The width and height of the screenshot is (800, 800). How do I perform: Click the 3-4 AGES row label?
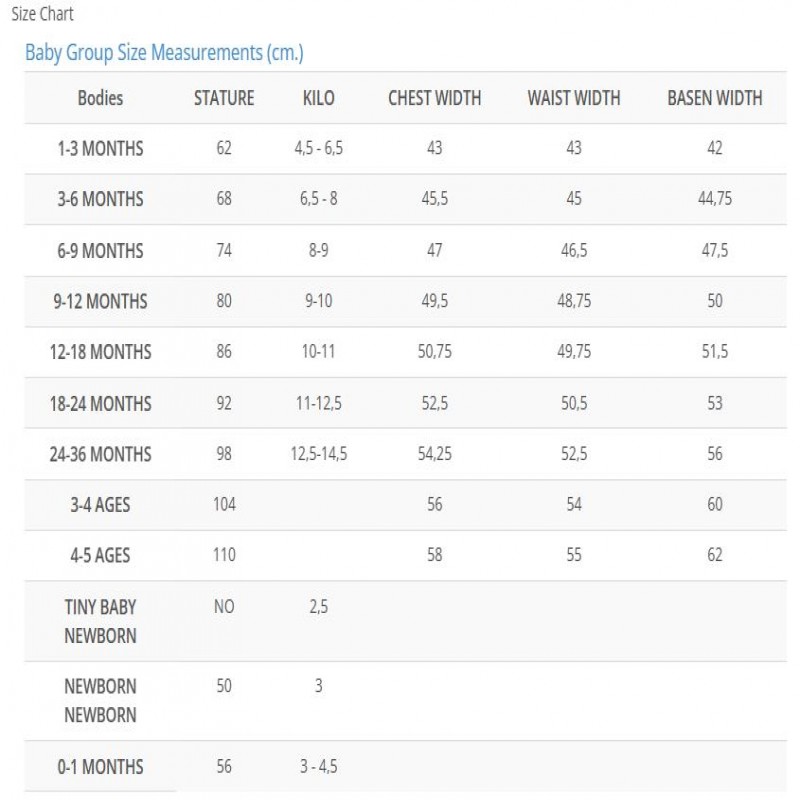coord(100,505)
